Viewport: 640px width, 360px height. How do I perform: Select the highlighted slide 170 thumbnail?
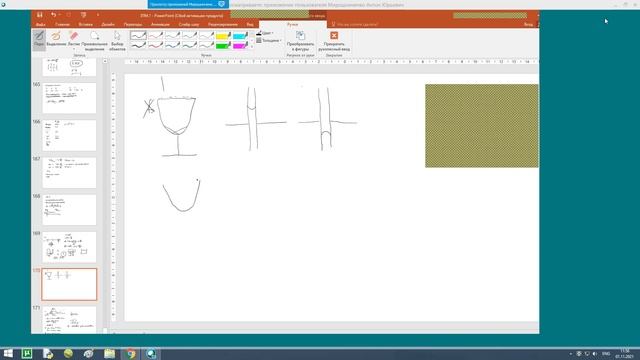69,284
